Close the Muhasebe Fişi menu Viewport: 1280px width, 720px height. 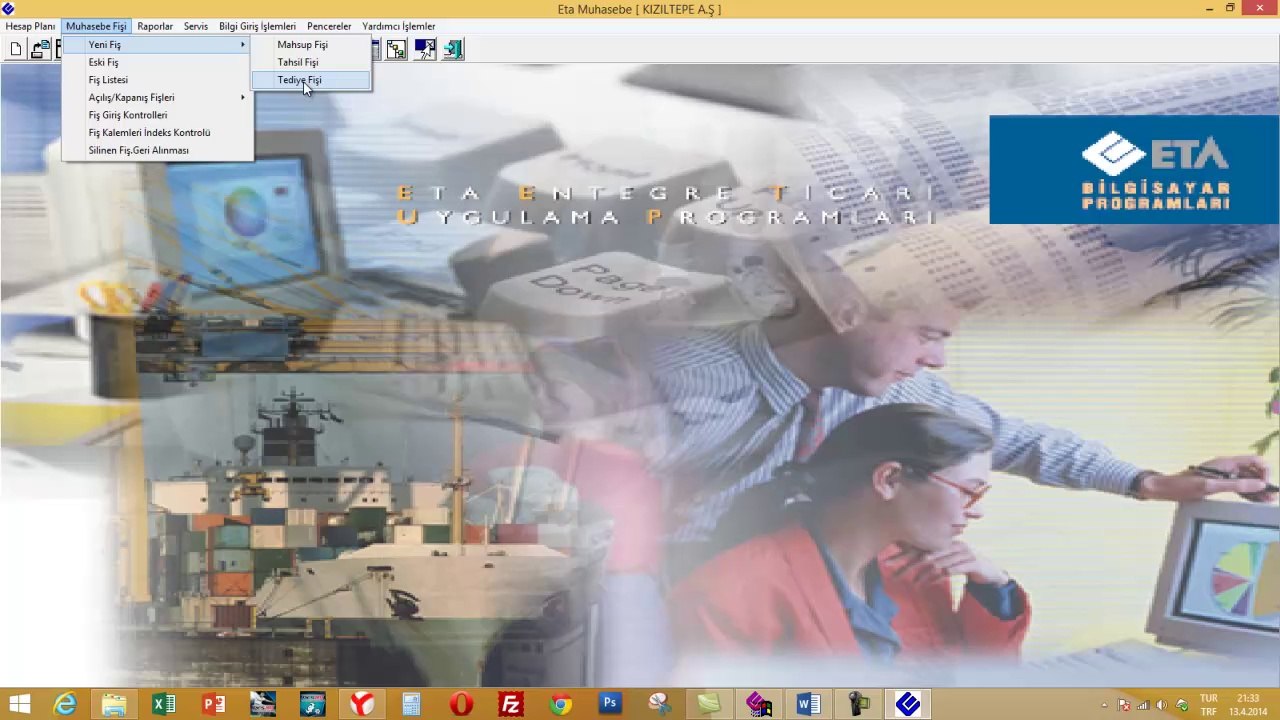[x=96, y=26]
